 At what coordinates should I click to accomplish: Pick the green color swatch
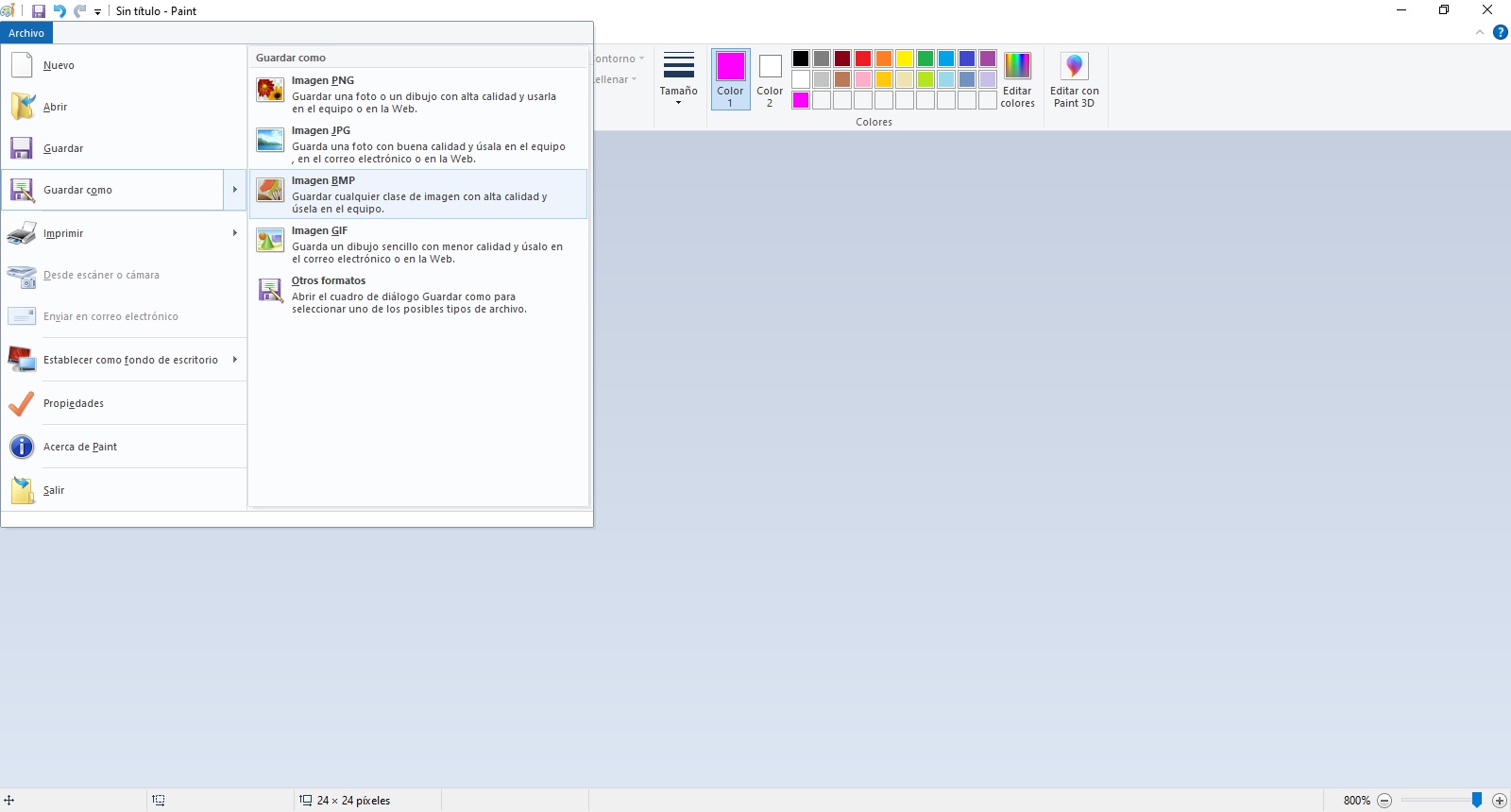pyautogui.click(x=925, y=59)
